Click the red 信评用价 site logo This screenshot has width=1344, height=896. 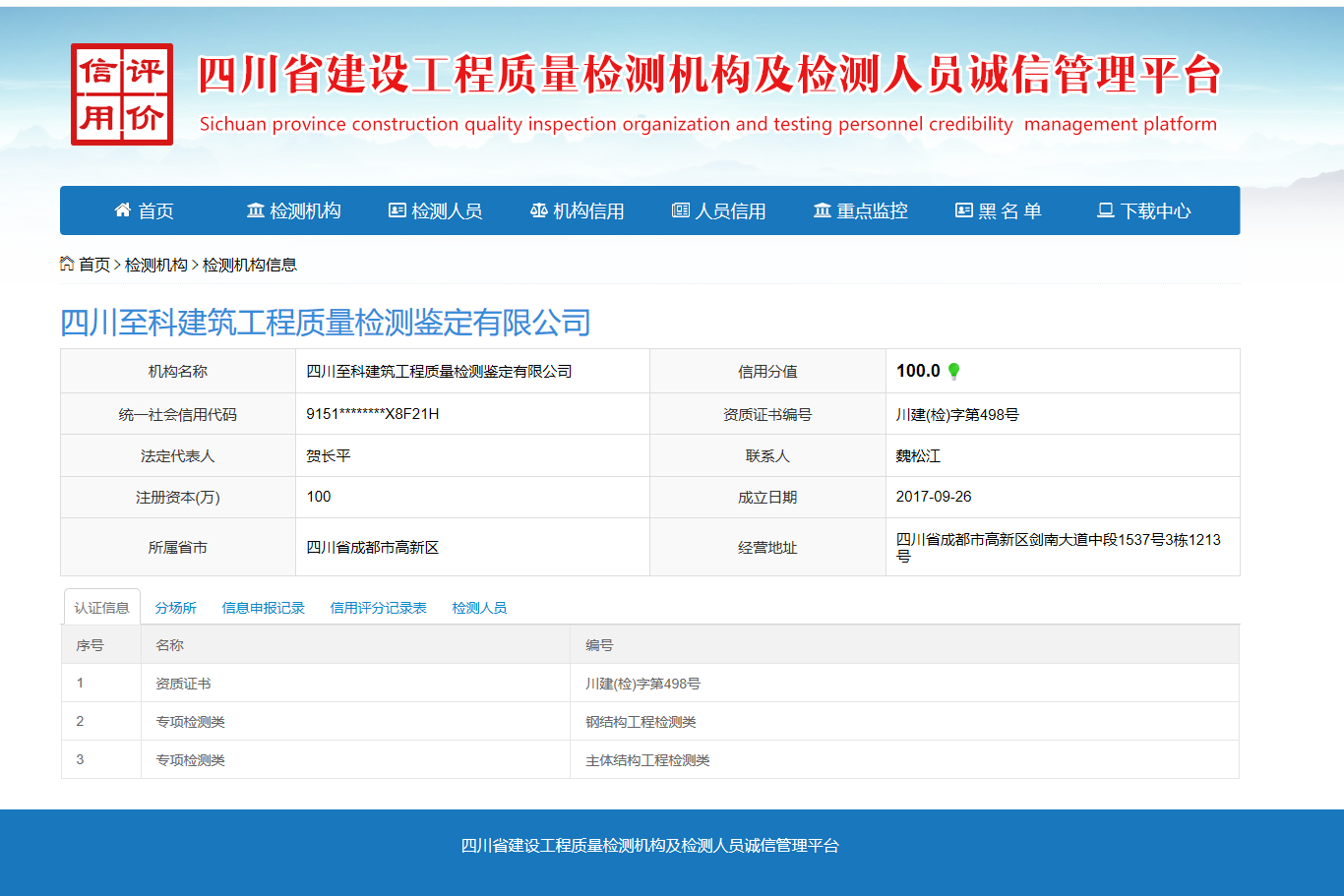(x=122, y=94)
